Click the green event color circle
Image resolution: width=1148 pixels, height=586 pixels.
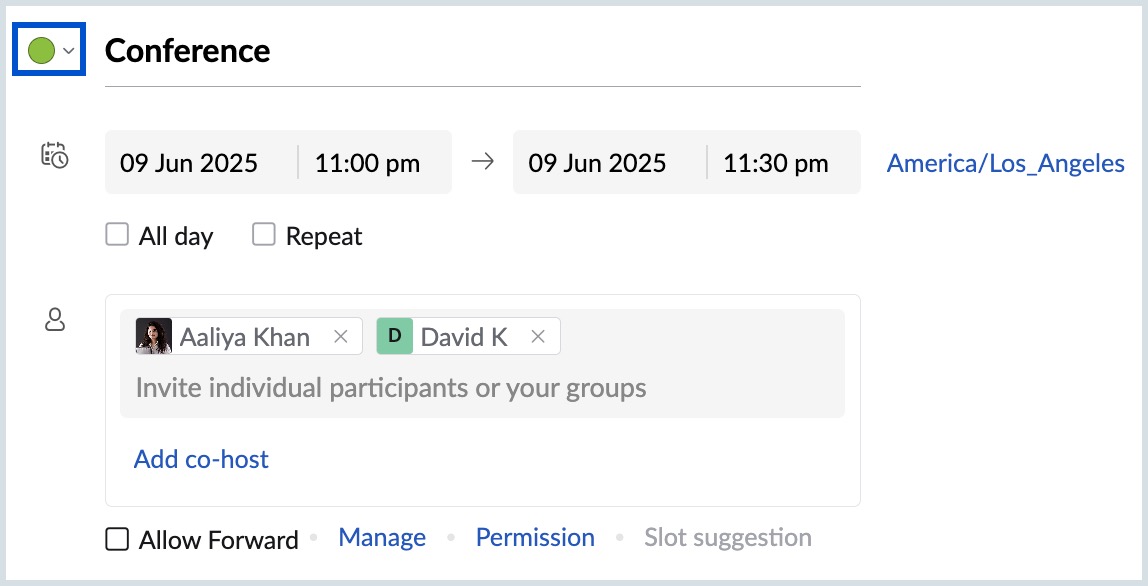(42, 51)
